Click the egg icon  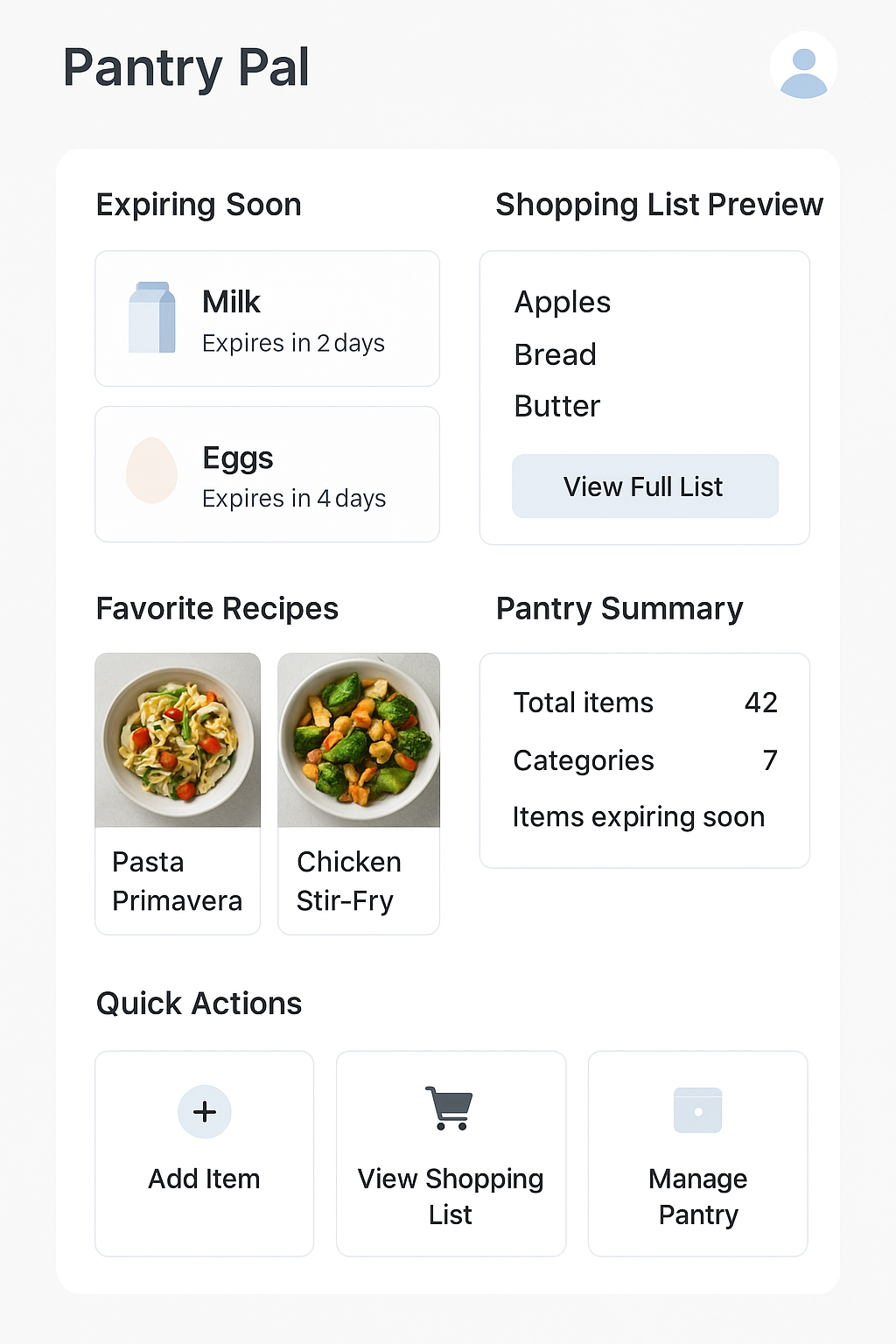tap(151, 471)
